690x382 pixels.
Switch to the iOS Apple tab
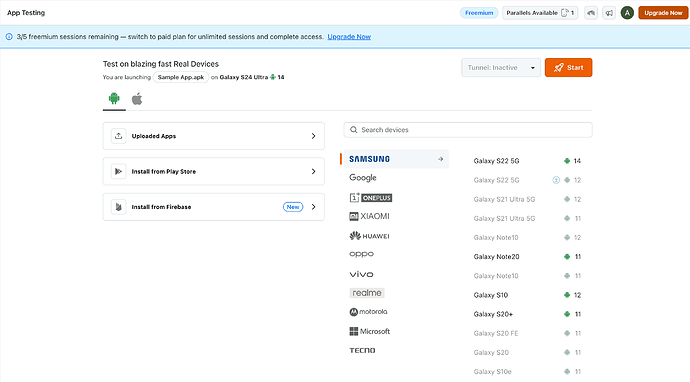[137, 99]
